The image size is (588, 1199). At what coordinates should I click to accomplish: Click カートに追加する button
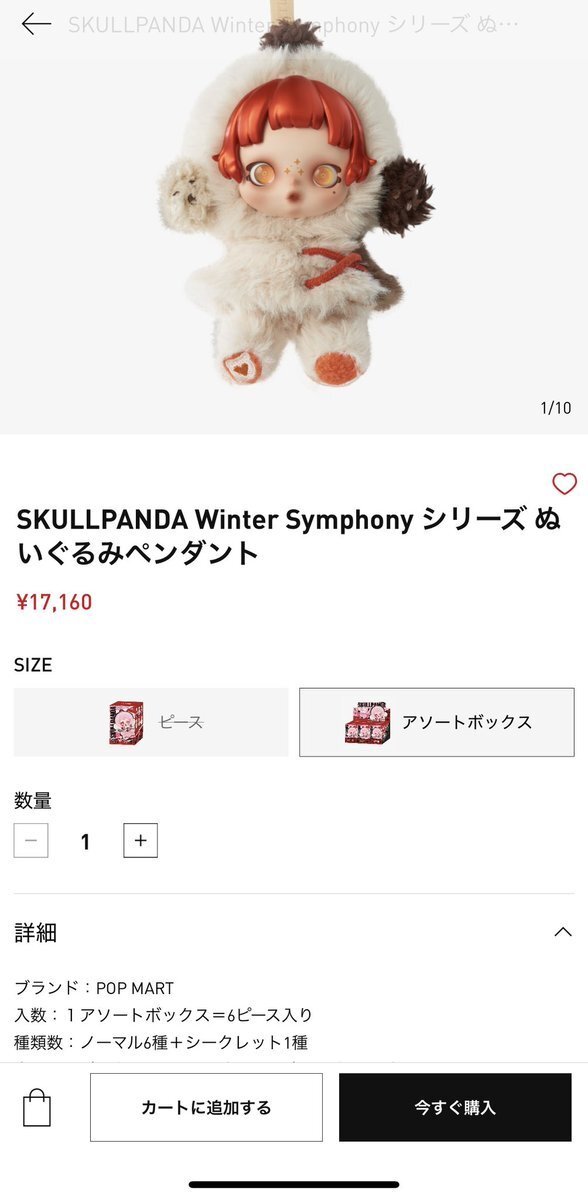[206, 1107]
